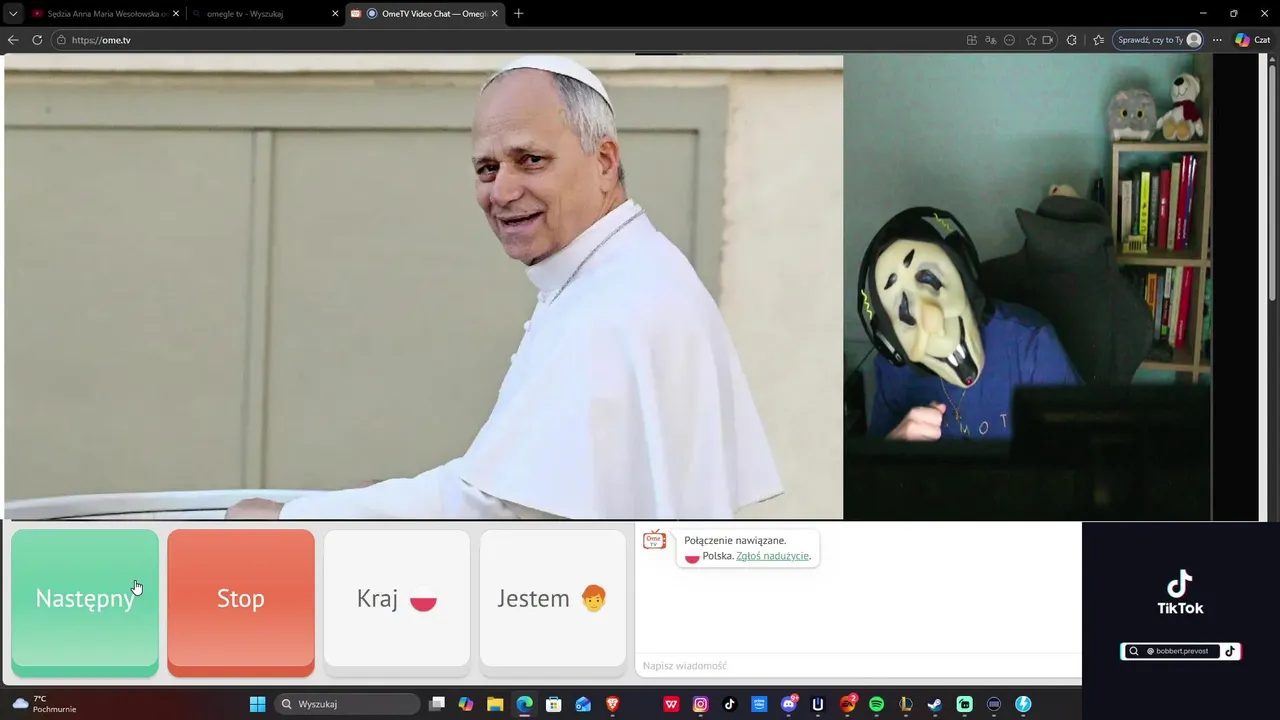Open the Copilot Czat button
Viewport: 1280px width, 720px height.
1254,40
